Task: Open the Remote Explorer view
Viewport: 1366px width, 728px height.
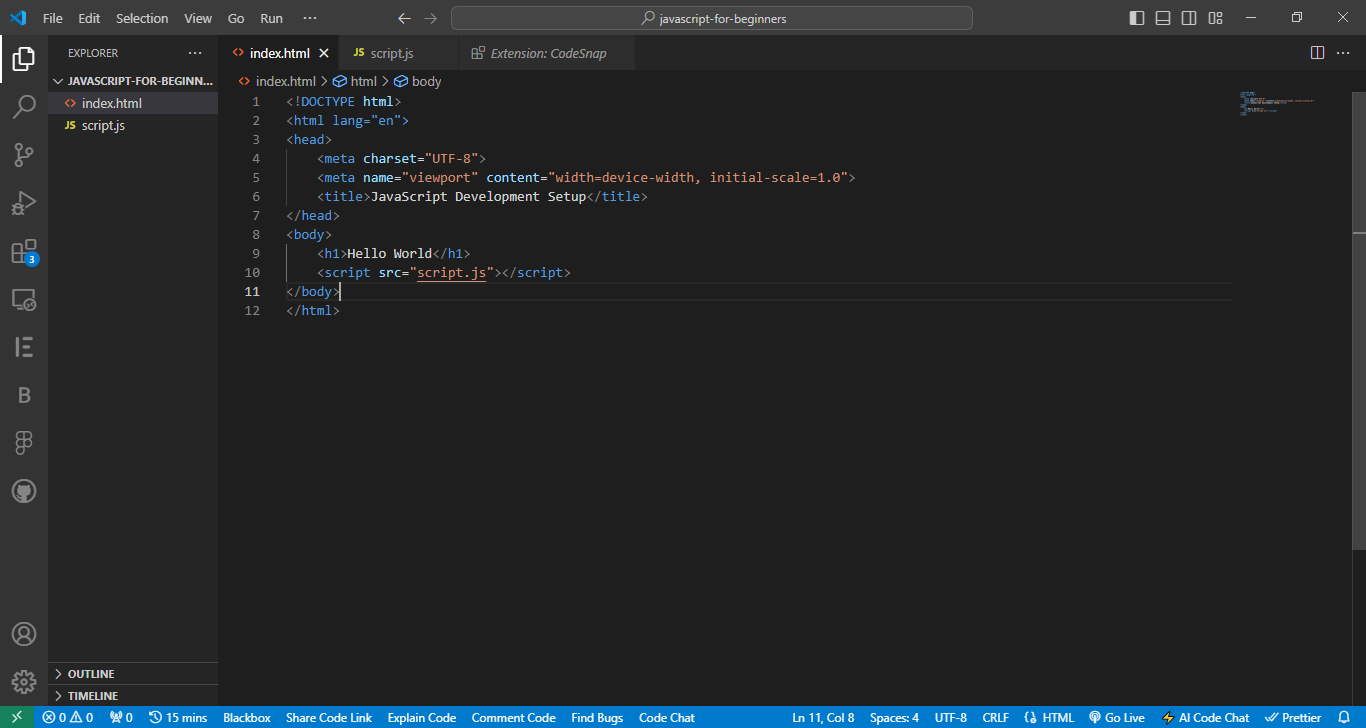Action: coord(24,299)
